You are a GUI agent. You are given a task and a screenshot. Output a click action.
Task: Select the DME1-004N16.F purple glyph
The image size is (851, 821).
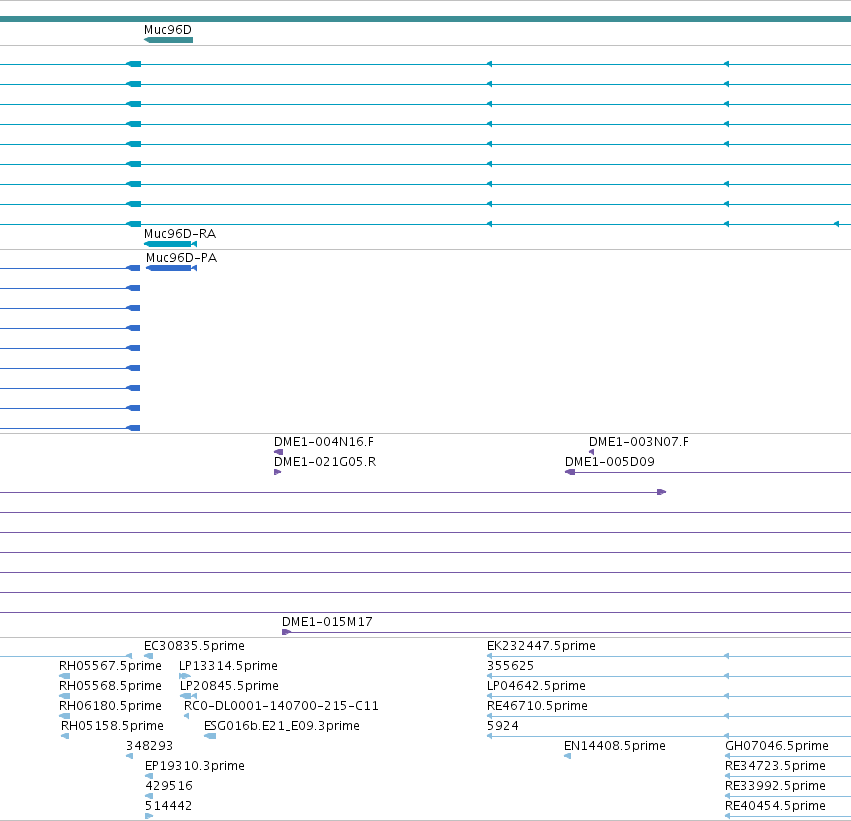point(278,452)
